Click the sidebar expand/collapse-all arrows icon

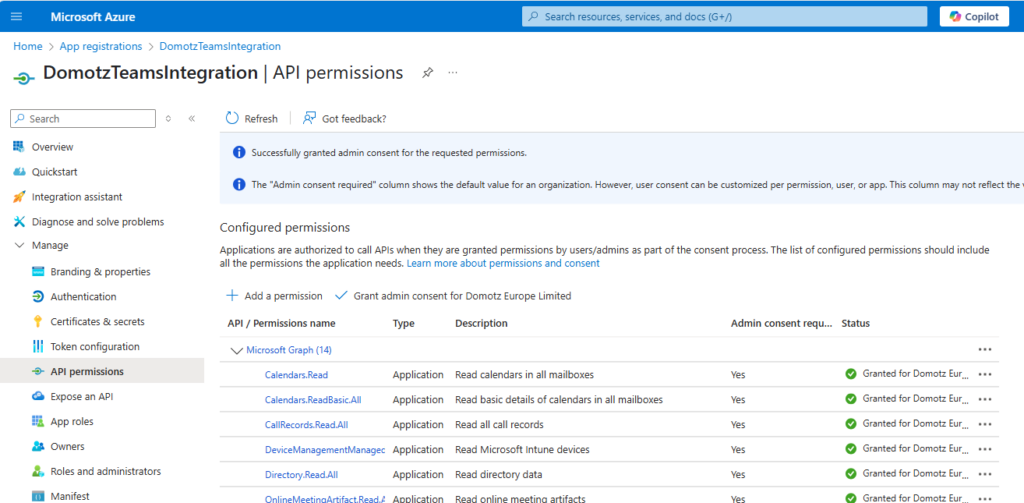tap(168, 119)
